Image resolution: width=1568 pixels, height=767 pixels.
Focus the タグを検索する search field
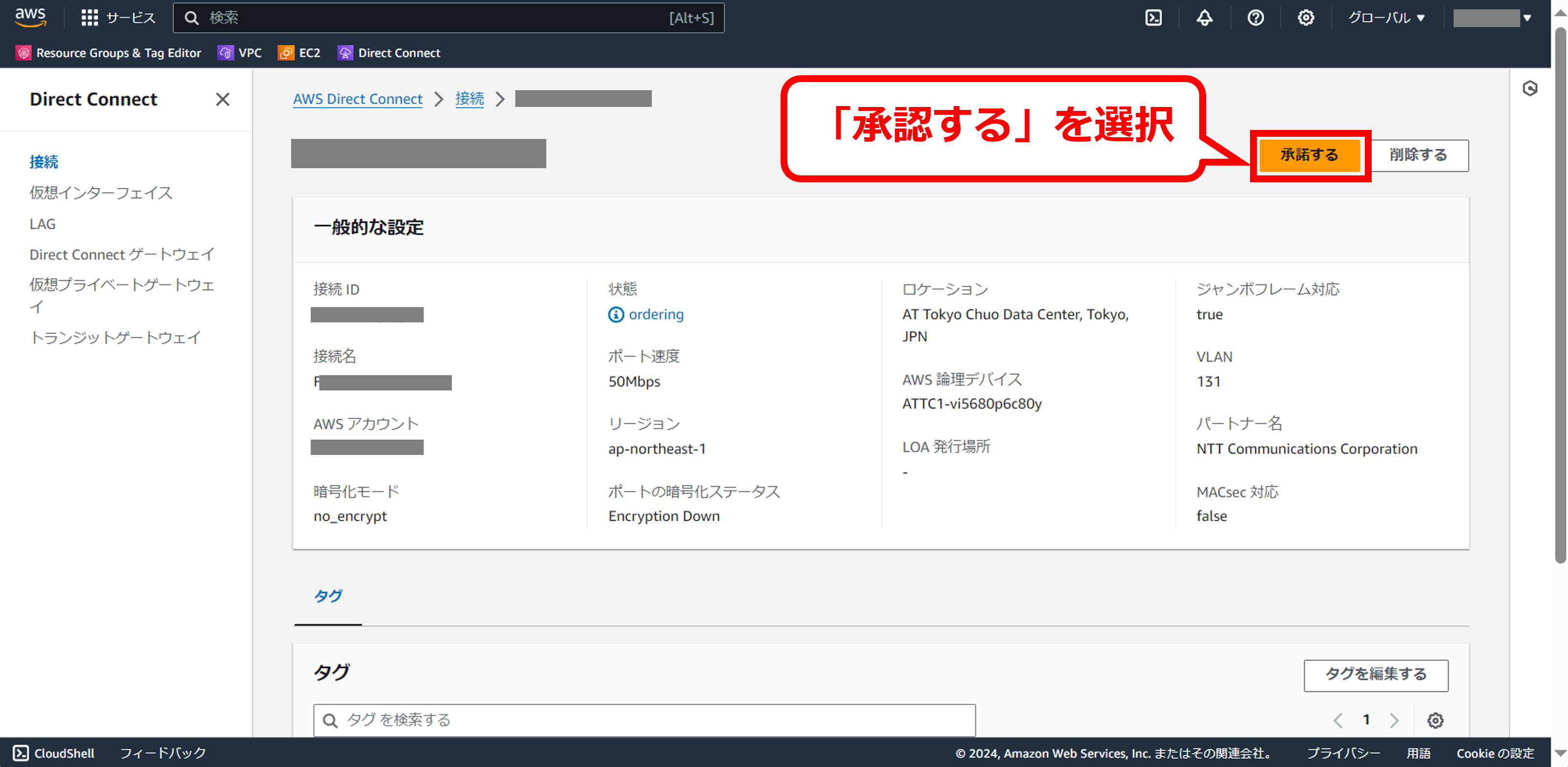(x=644, y=720)
